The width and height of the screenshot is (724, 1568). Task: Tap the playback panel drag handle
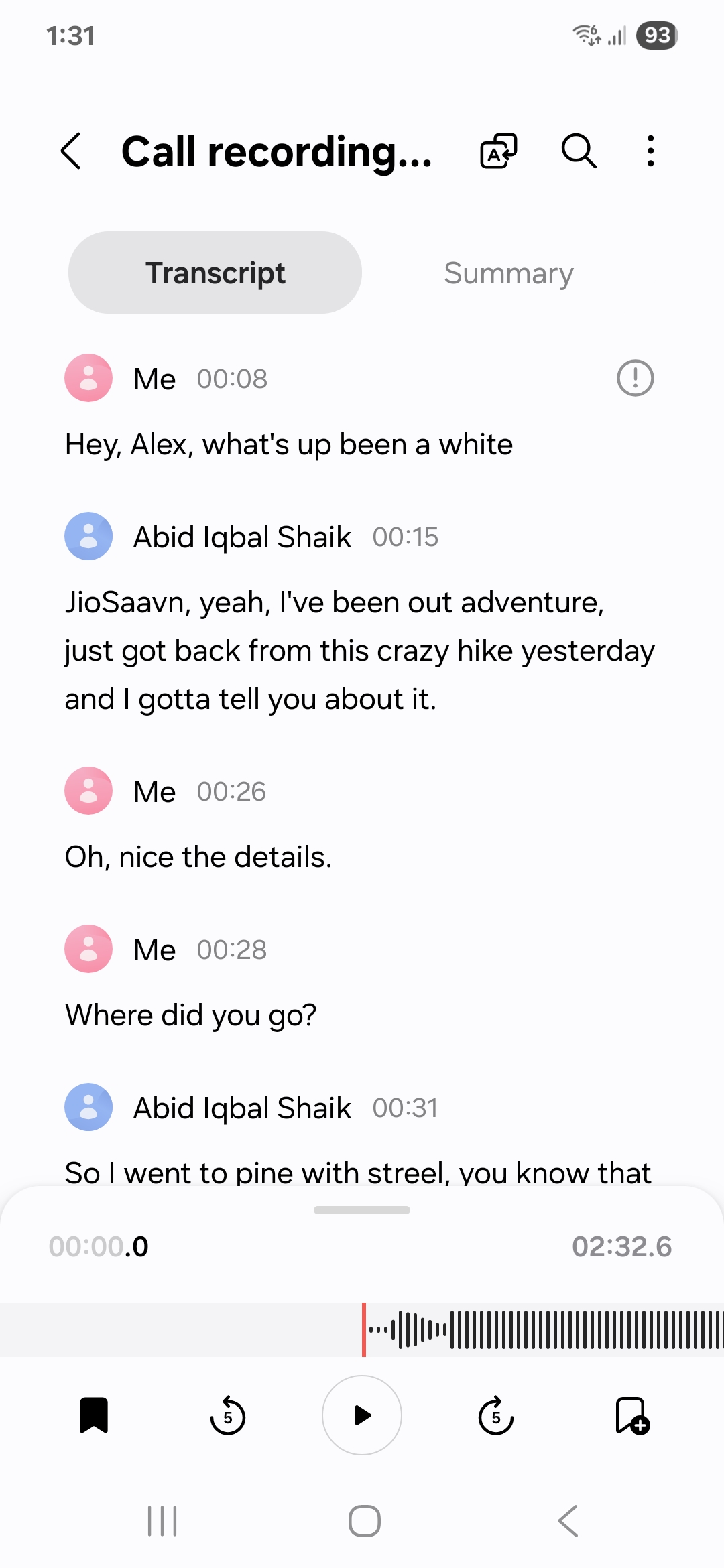[362, 1210]
